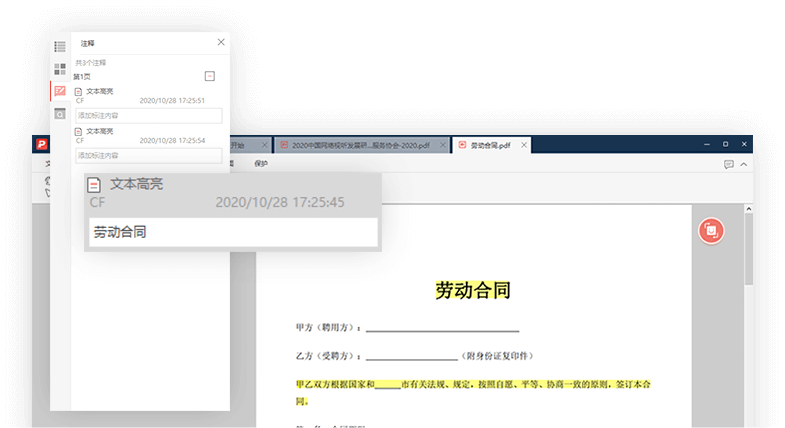Open the comment icon at toolbar right
Image resolution: width=785 pixels, height=428 pixels.
pyautogui.click(x=729, y=164)
